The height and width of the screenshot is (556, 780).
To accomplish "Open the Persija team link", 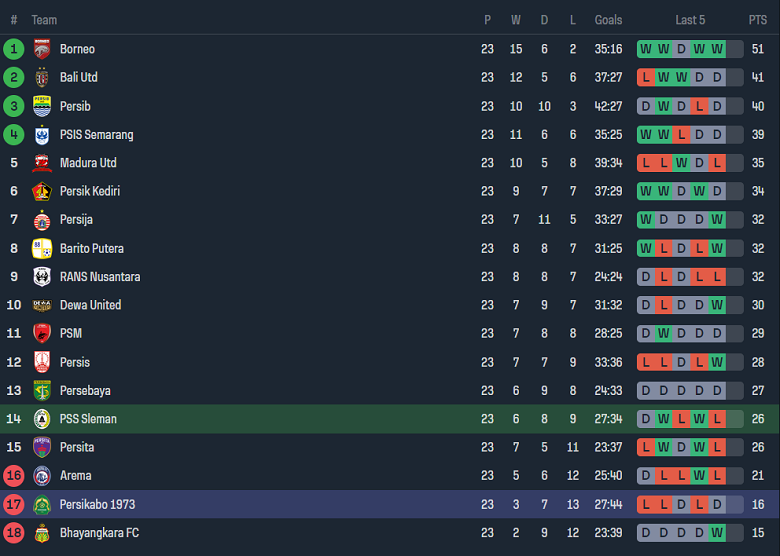I will click(76, 220).
